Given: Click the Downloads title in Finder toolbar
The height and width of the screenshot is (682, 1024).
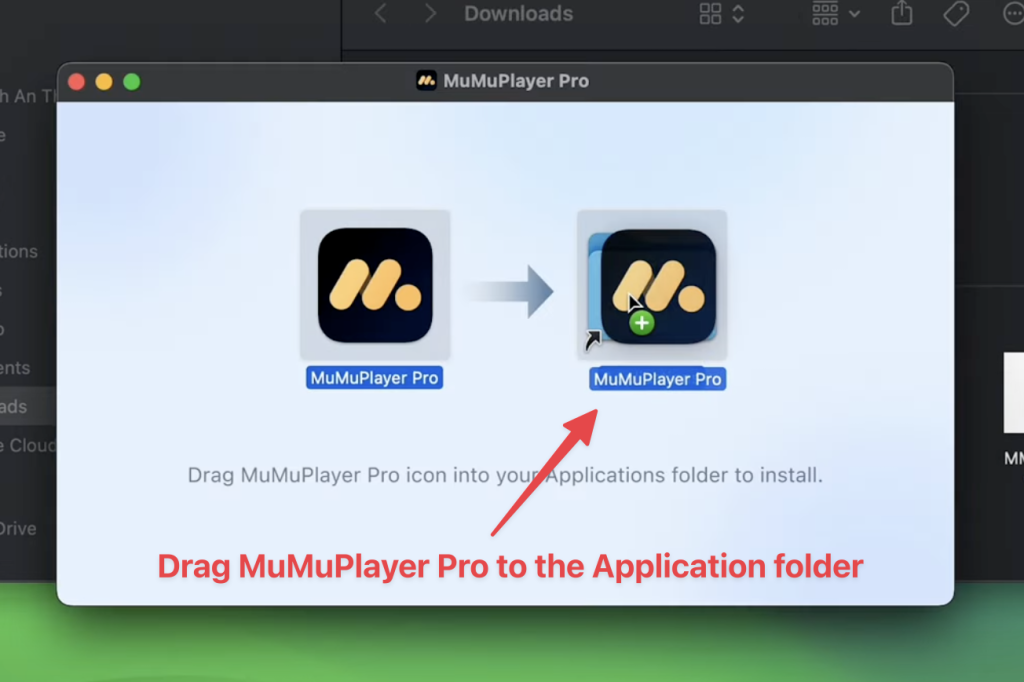Looking at the screenshot, I should [x=518, y=14].
